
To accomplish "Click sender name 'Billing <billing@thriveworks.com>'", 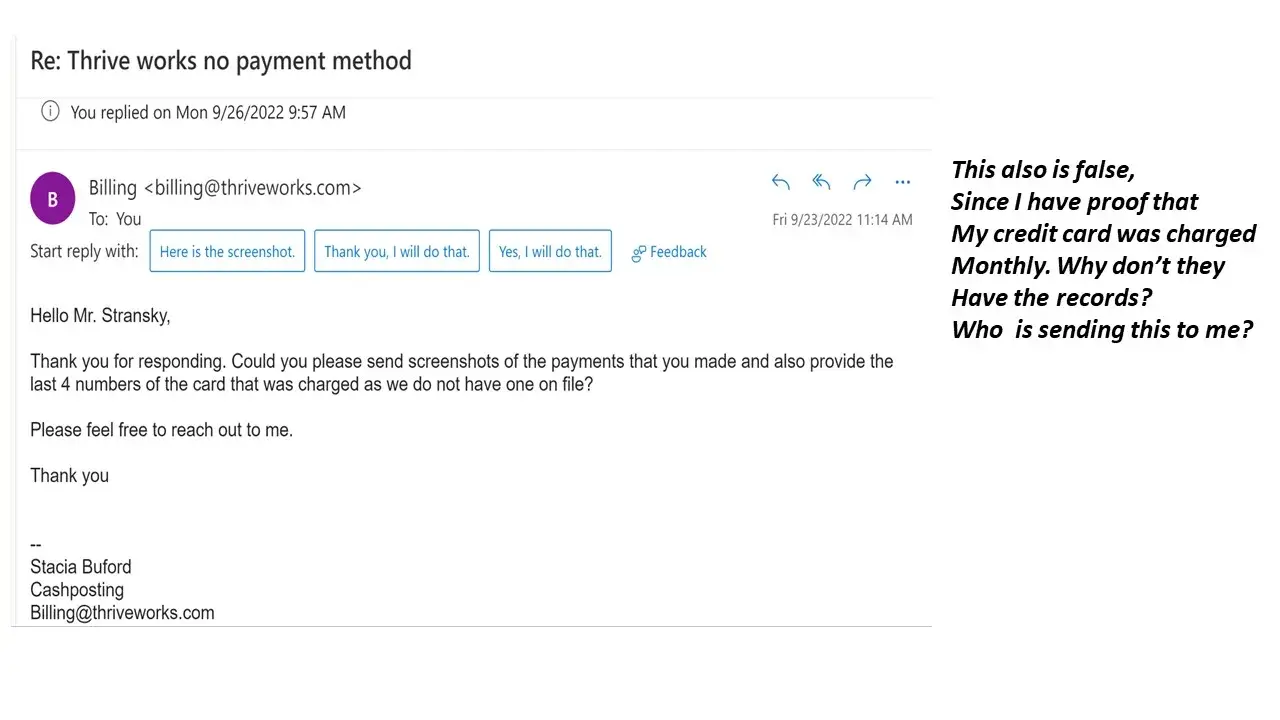I will (225, 187).
